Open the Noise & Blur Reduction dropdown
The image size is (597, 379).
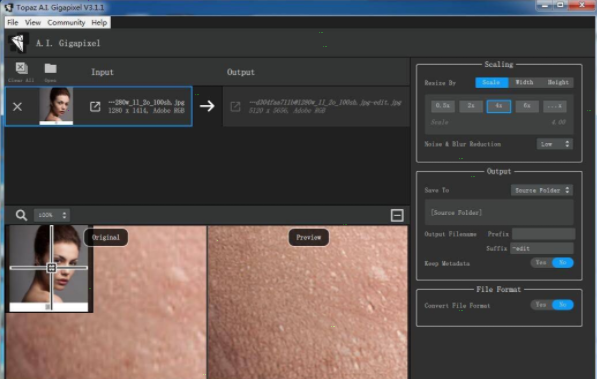pos(554,144)
